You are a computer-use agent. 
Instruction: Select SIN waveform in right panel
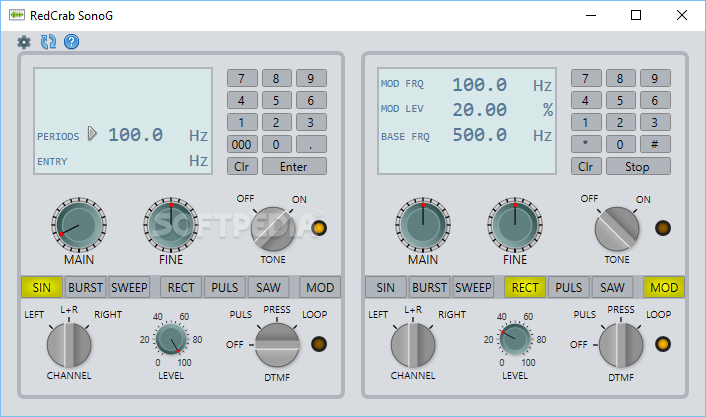coord(385,287)
